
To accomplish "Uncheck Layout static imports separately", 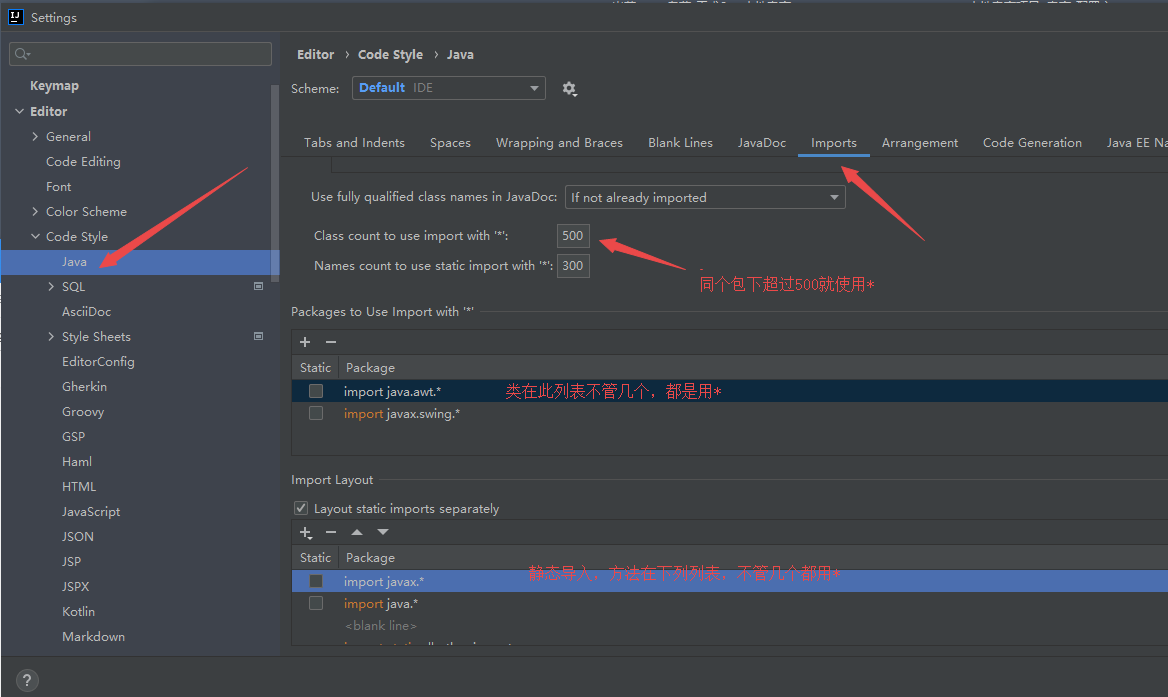I will [x=301, y=508].
